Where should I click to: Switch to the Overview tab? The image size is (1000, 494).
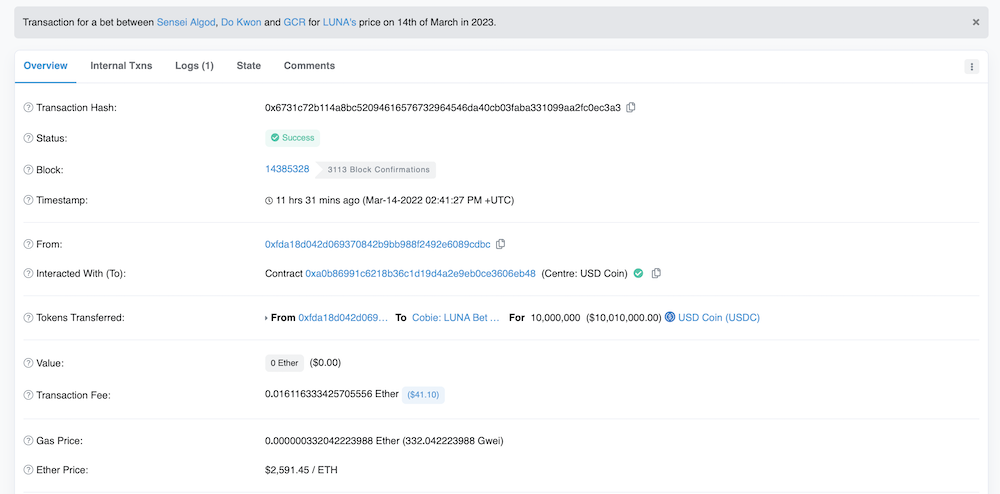[x=45, y=66]
